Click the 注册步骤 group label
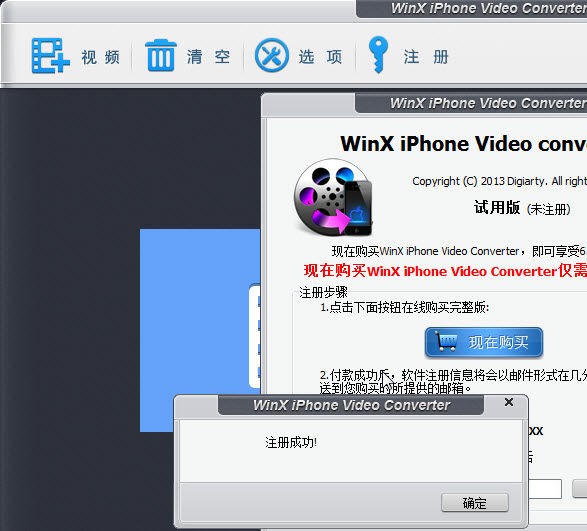Viewport: 587px width, 531px height. (x=323, y=292)
